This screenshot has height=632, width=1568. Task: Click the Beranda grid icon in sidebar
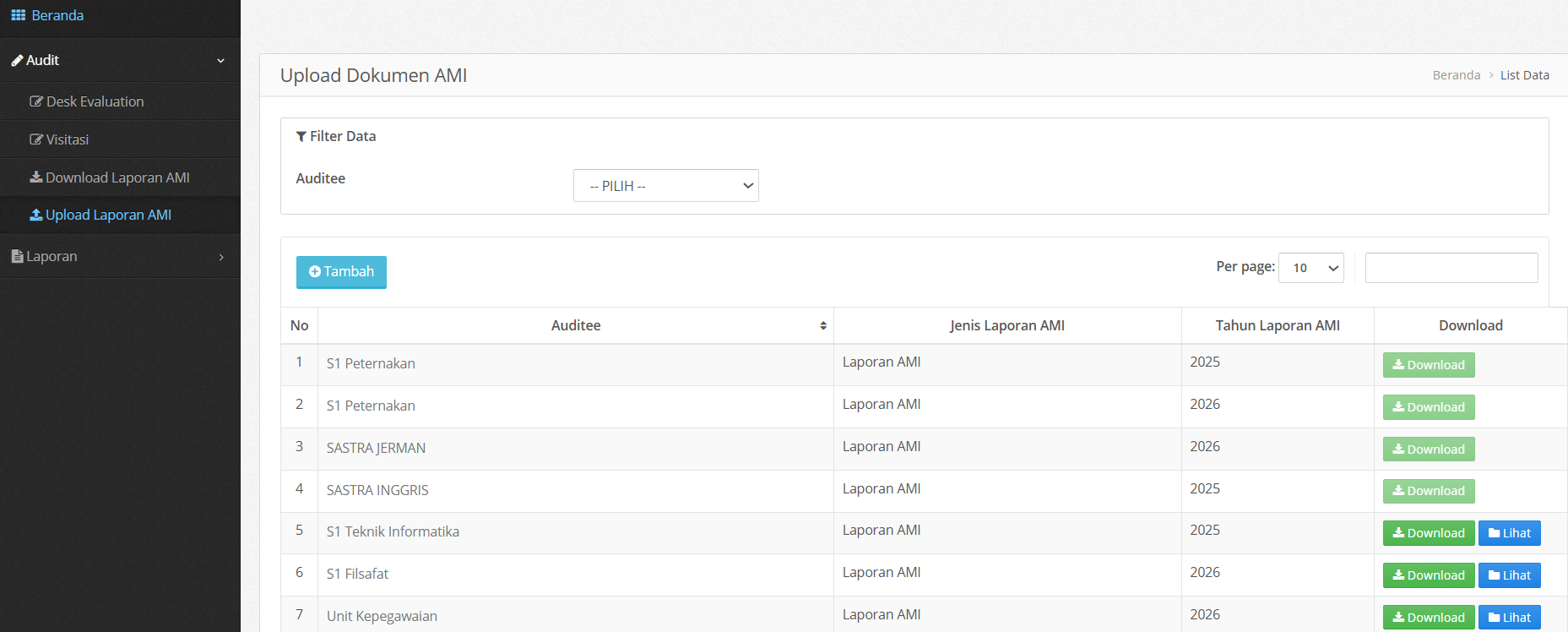coord(18,15)
